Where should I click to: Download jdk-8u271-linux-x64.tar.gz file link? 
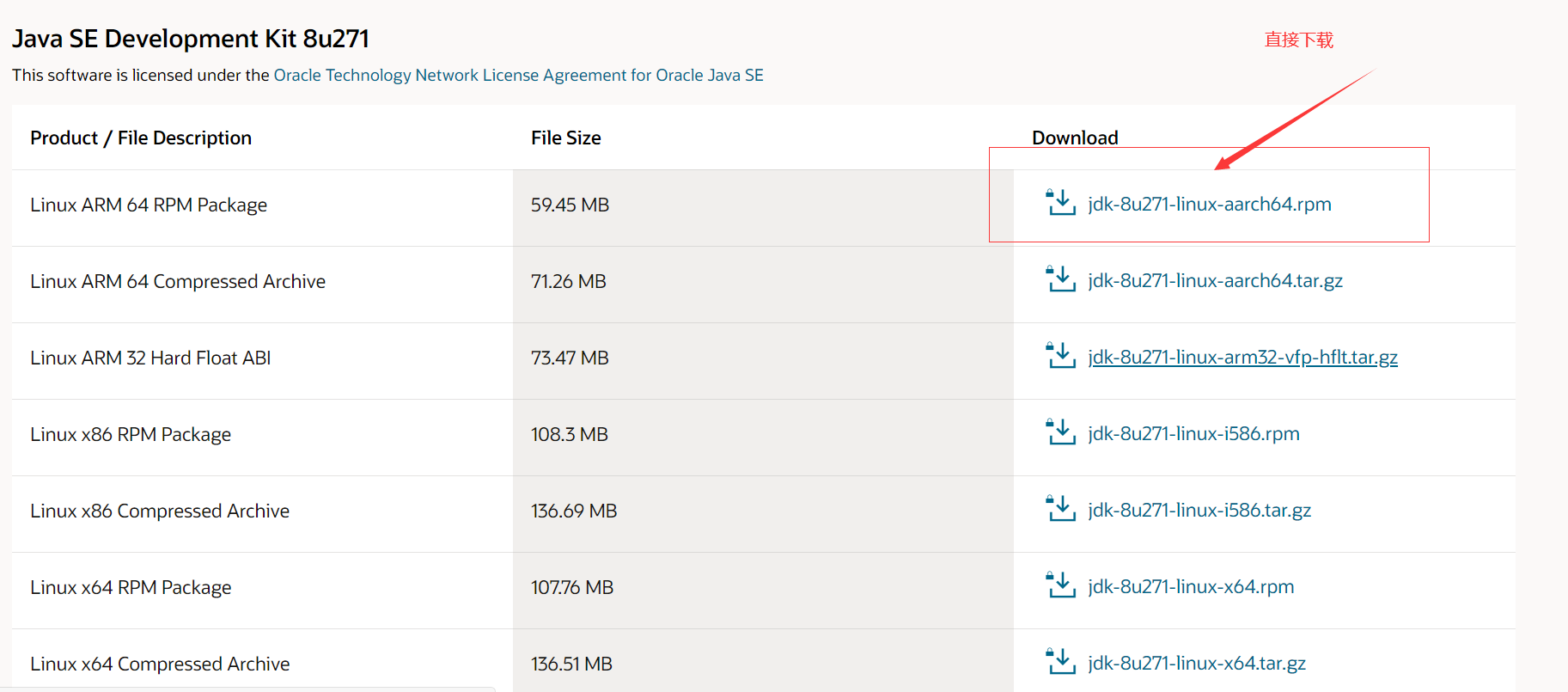coord(1197,664)
